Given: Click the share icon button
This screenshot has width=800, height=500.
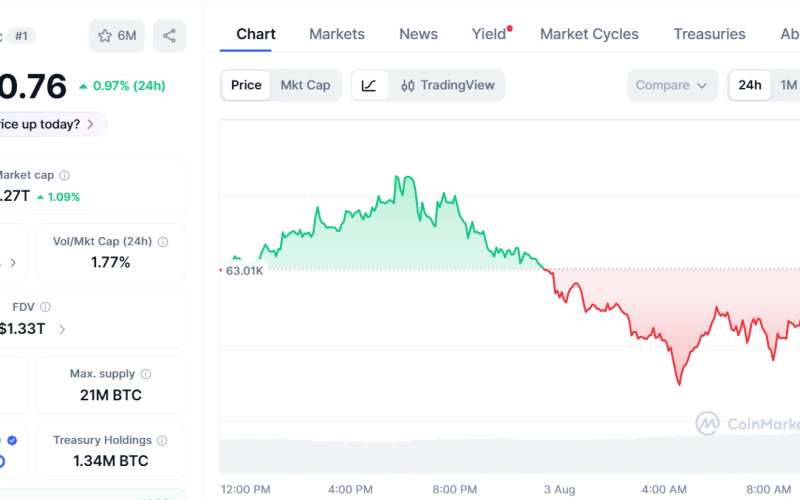Looking at the screenshot, I should pyautogui.click(x=169, y=36).
